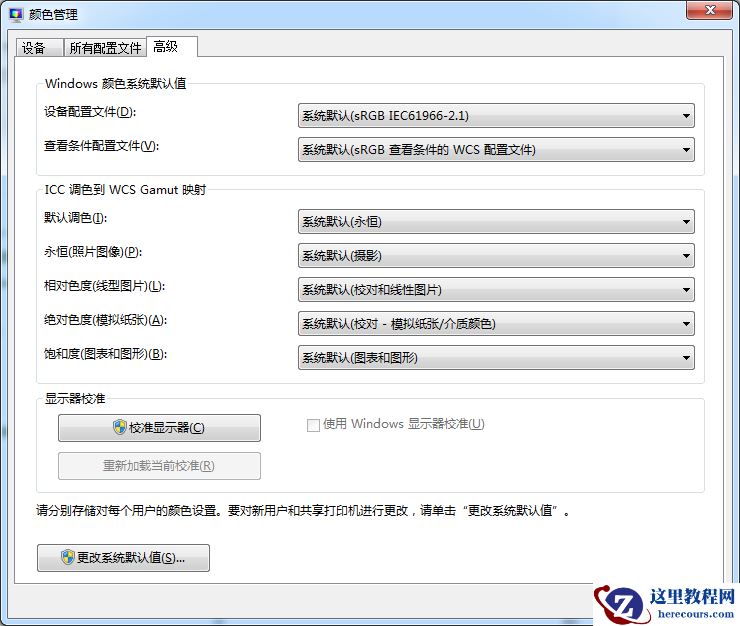Click the 默认调色(I) label
740x626 pixels.
tap(76, 218)
